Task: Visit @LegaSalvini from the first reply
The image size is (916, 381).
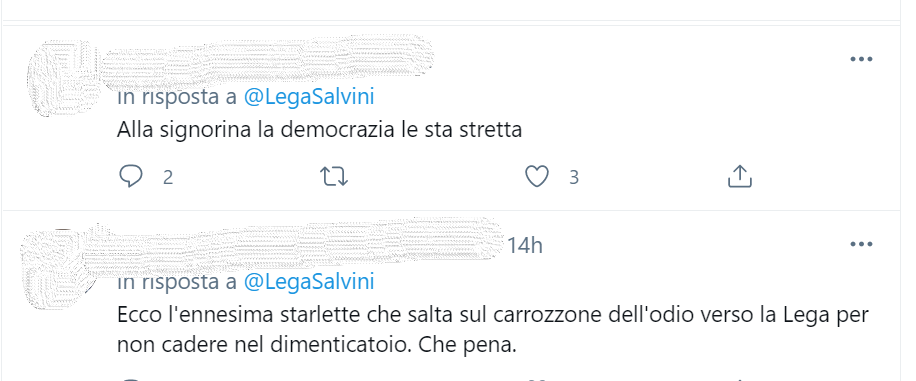Action: [x=308, y=96]
